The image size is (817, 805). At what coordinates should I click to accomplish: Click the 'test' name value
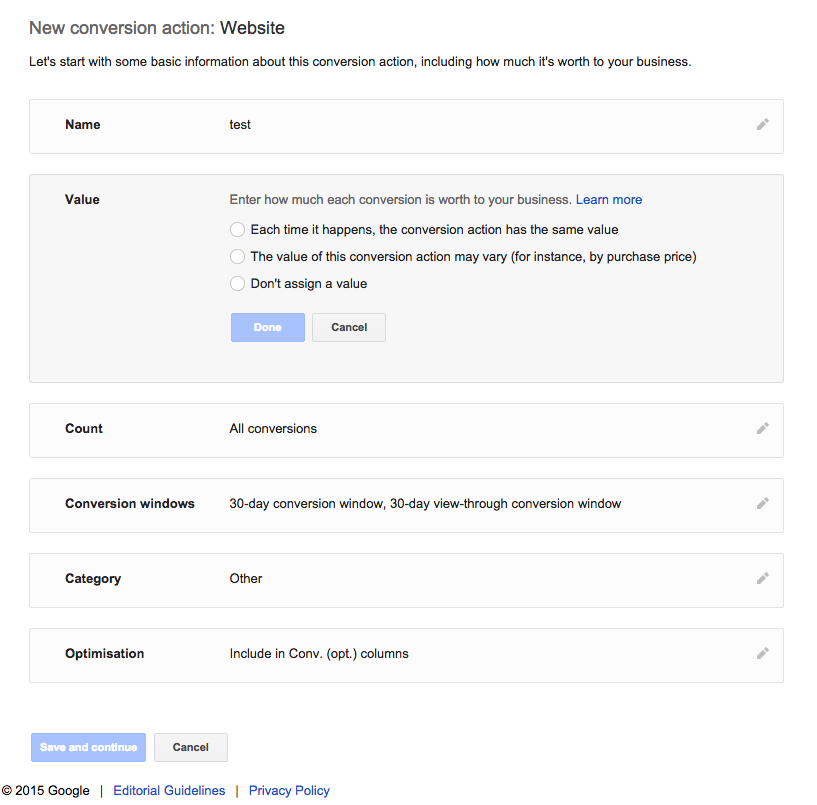(239, 124)
